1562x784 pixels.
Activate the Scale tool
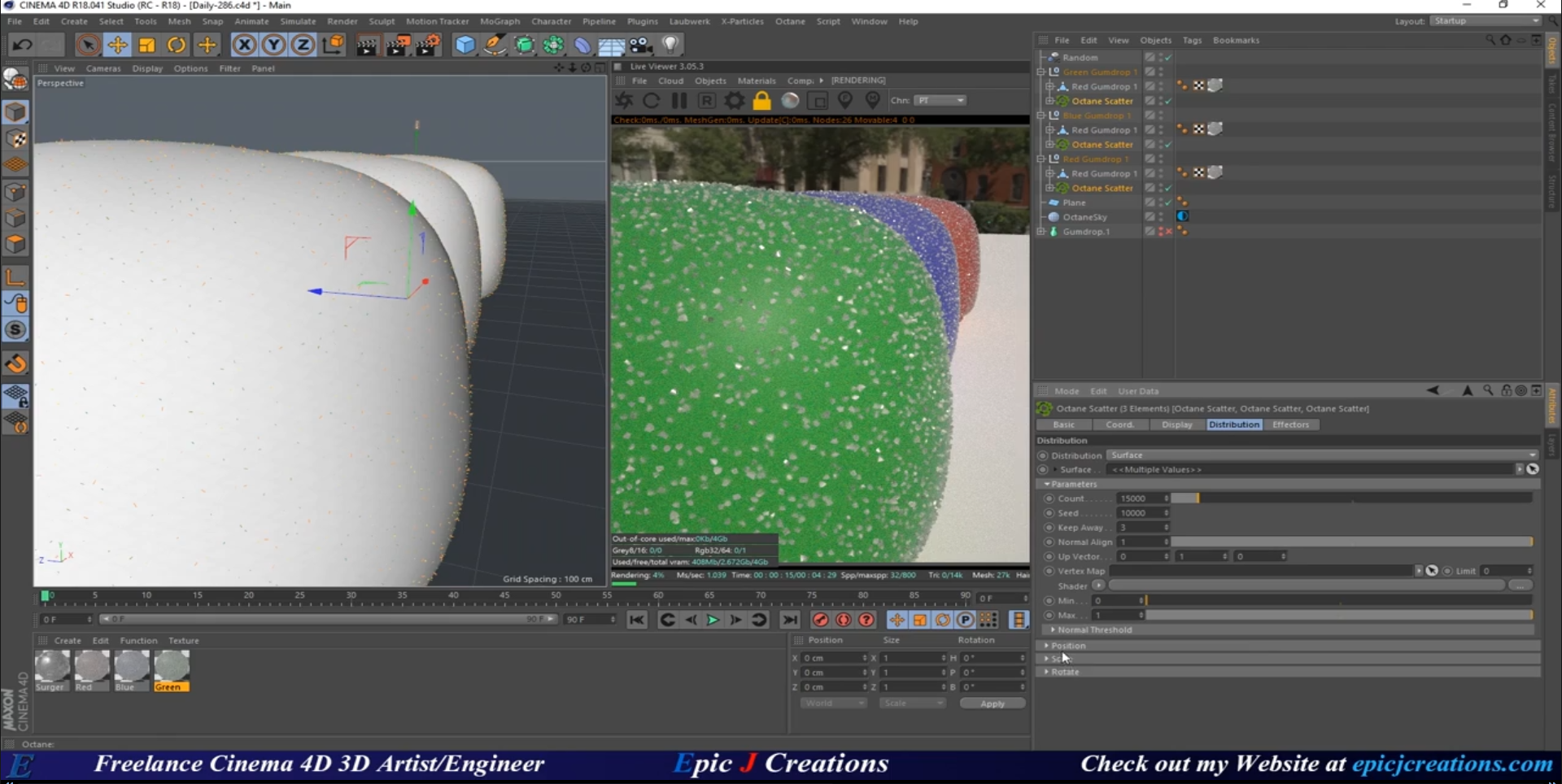pos(146,45)
